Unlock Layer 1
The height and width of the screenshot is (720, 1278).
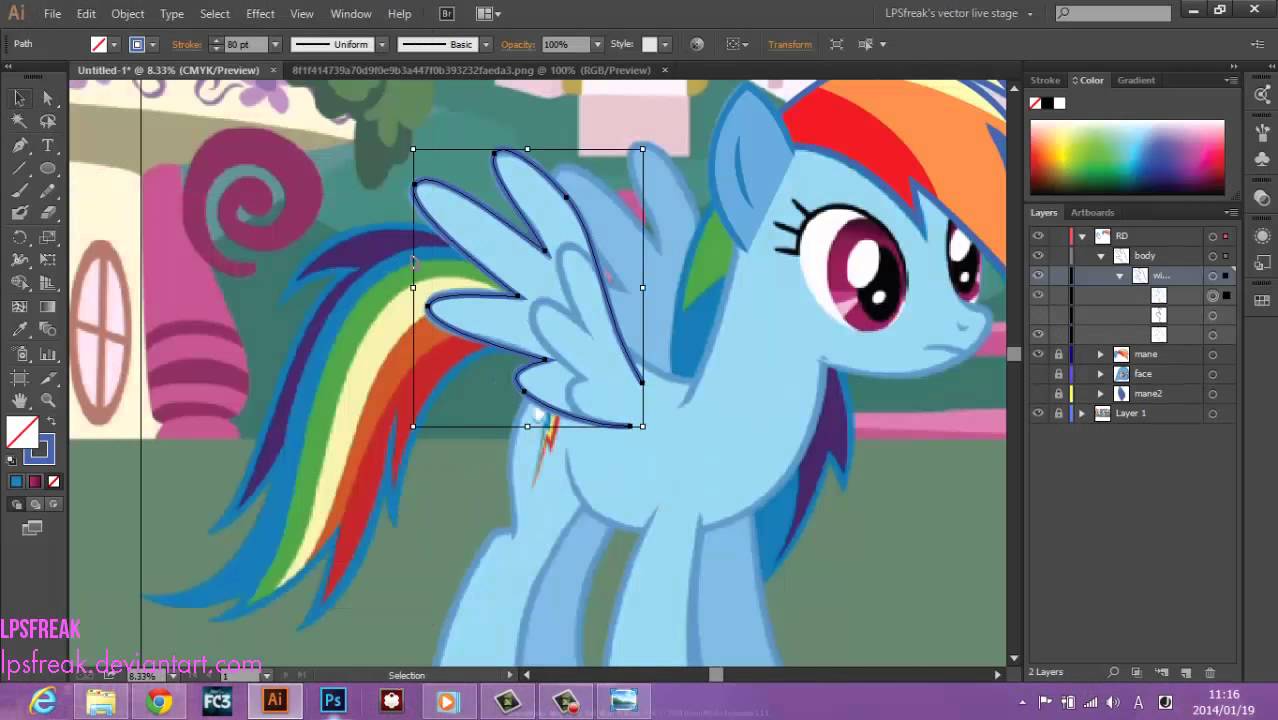(1058, 413)
